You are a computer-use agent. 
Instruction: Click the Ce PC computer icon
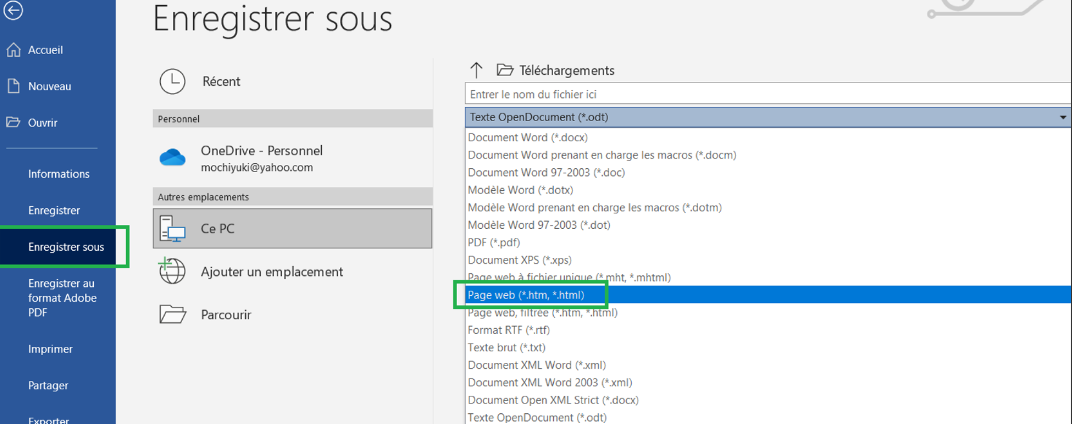click(x=173, y=229)
